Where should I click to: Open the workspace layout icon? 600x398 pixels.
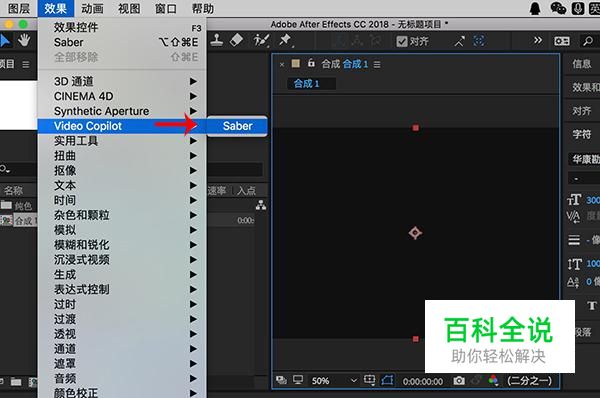click(561, 41)
